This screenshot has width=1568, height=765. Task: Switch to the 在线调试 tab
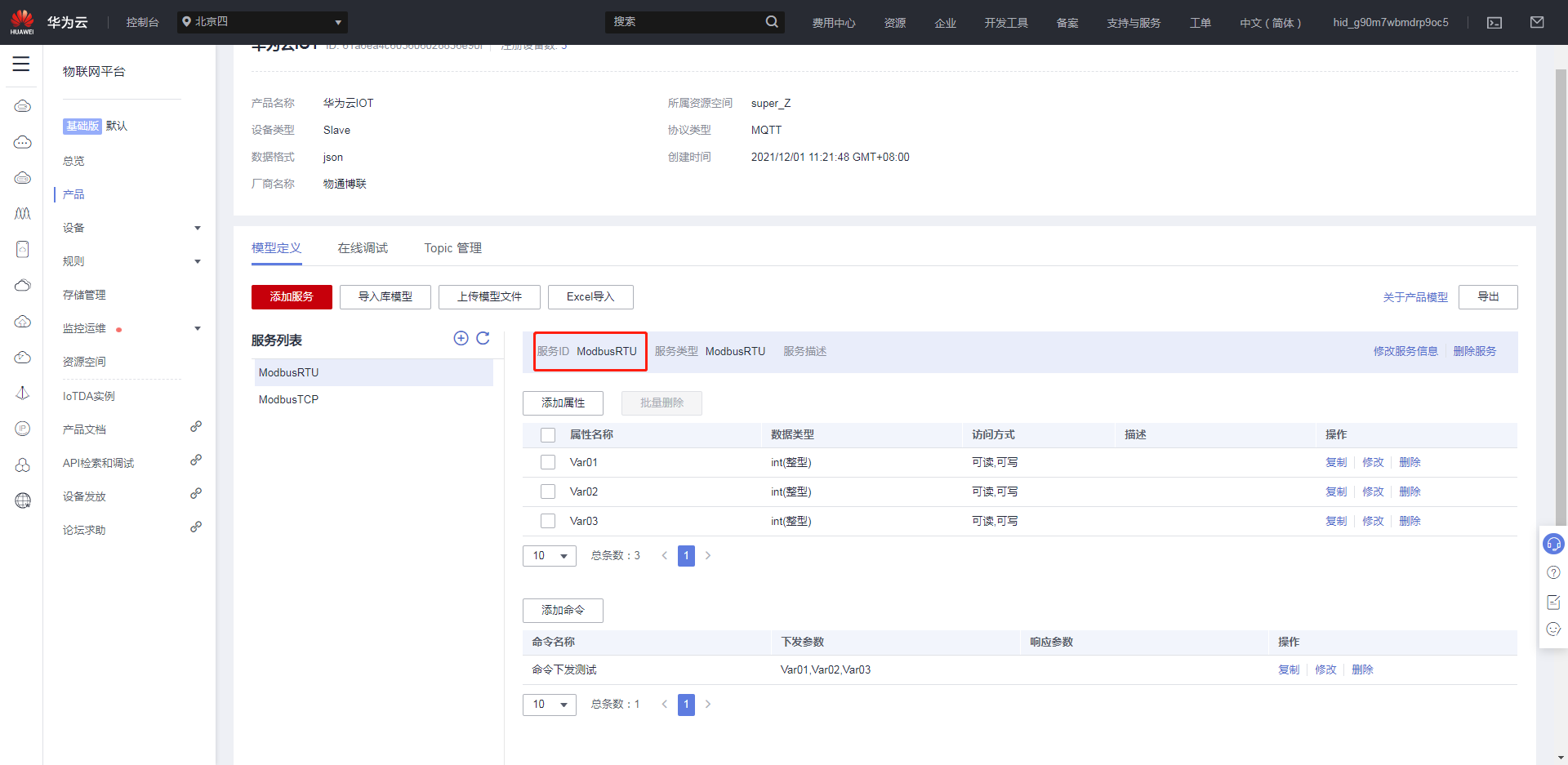click(363, 248)
